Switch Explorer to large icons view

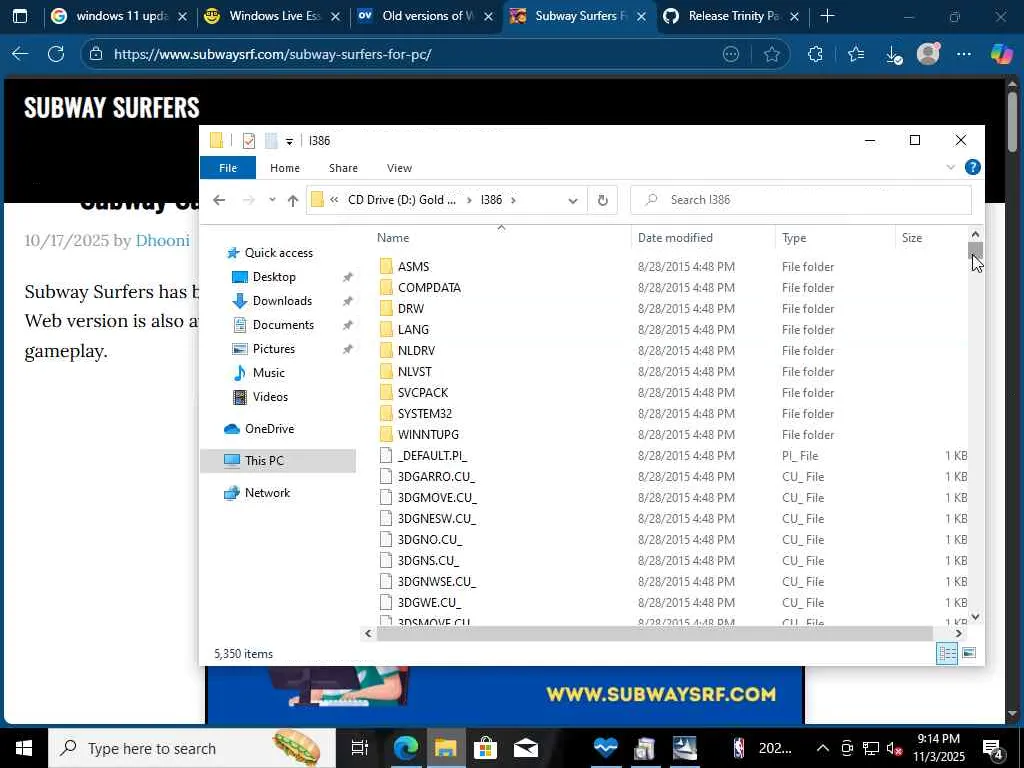[x=969, y=653]
